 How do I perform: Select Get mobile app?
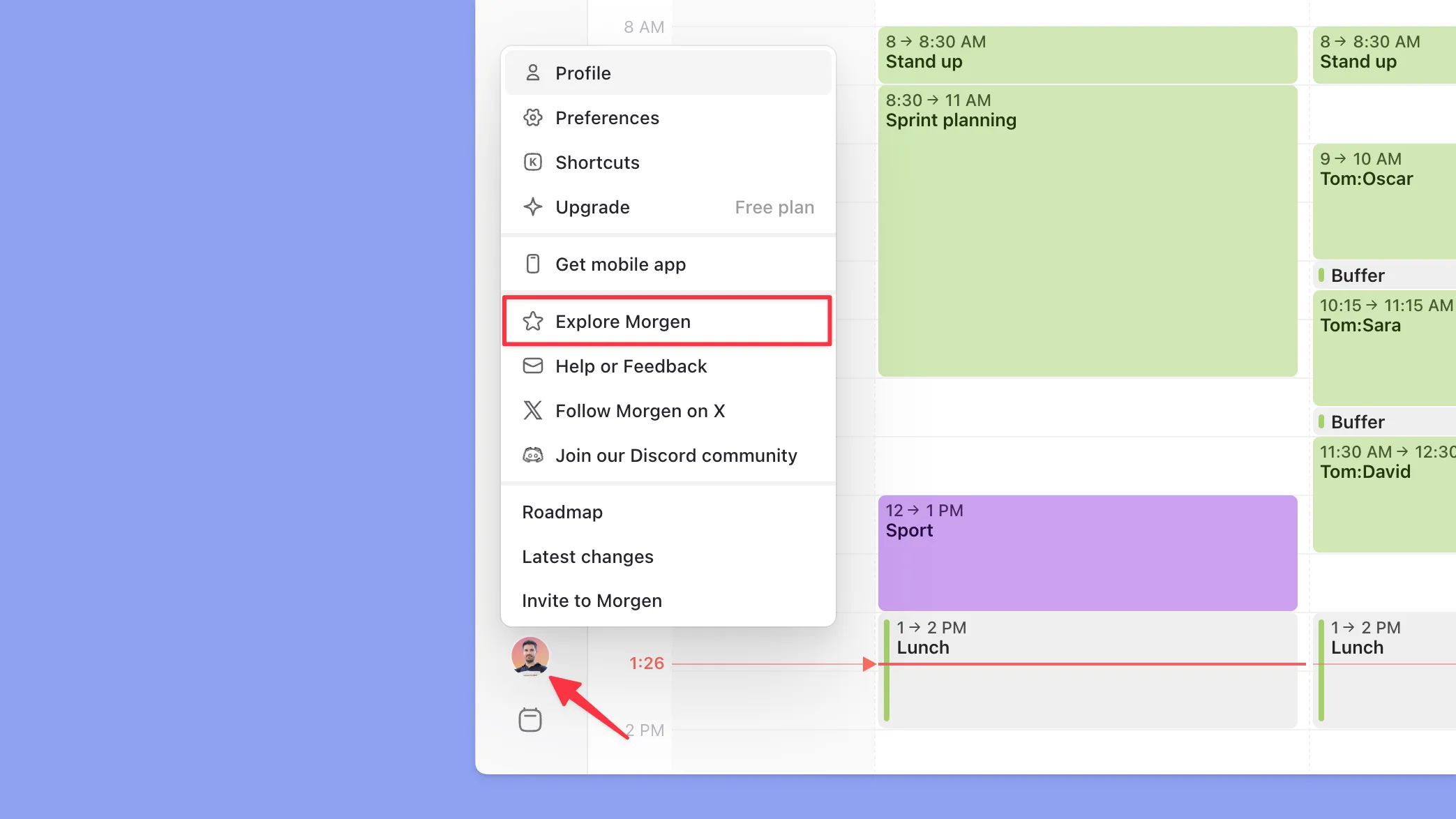click(x=668, y=264)
